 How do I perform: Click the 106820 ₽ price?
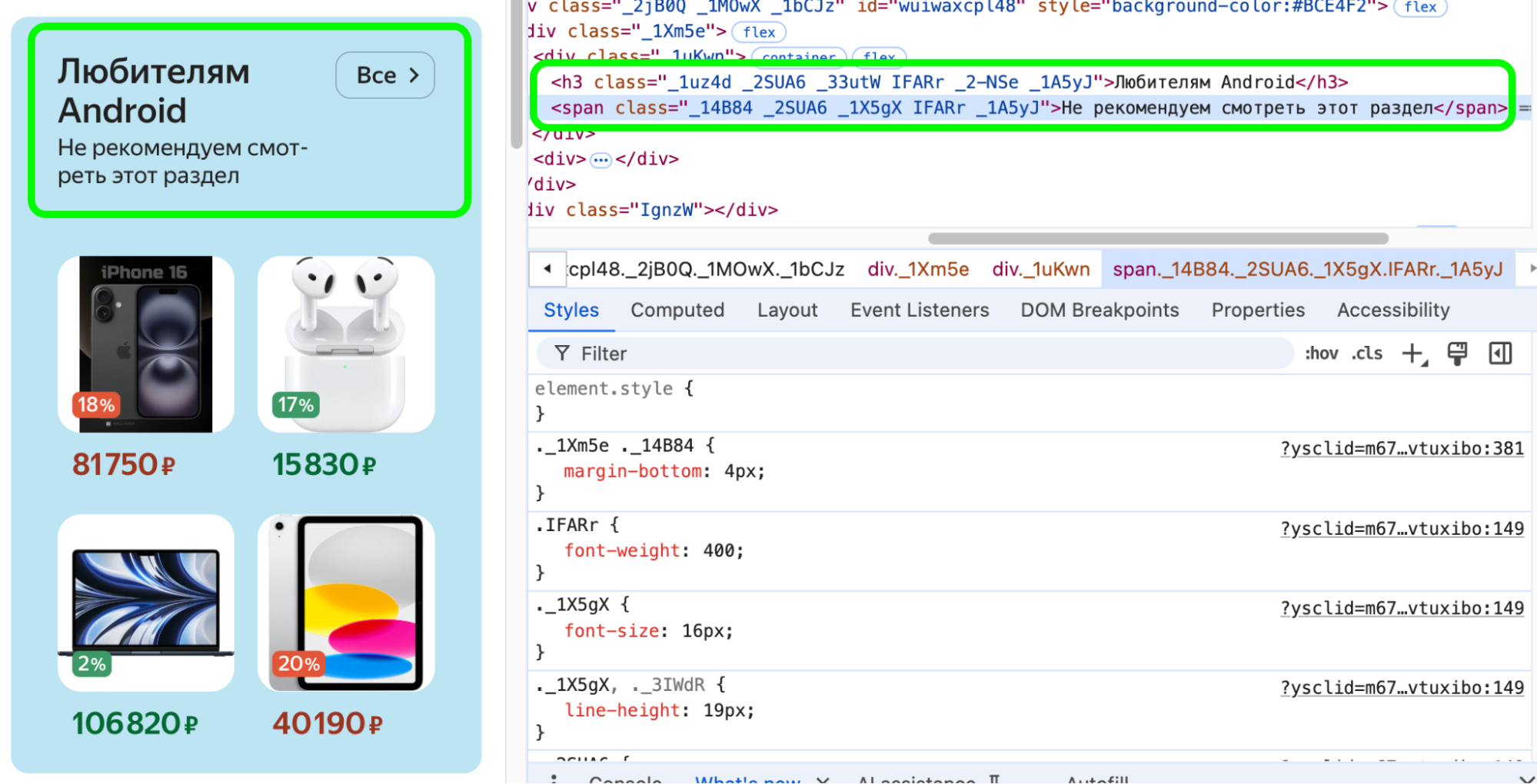point(135,723)
